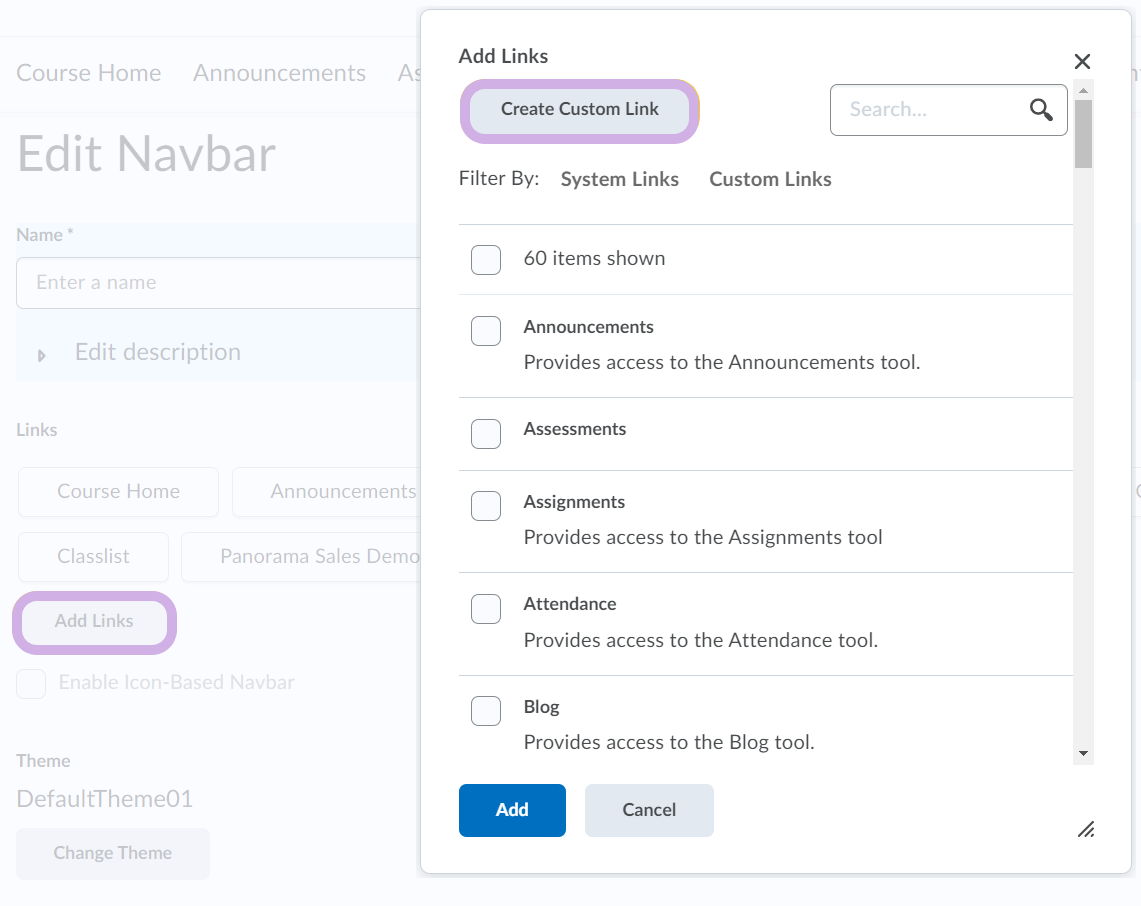The width and height of the screenshot is (1141, 906).
Task: Filter by System Links
Action: pos(619,180)
